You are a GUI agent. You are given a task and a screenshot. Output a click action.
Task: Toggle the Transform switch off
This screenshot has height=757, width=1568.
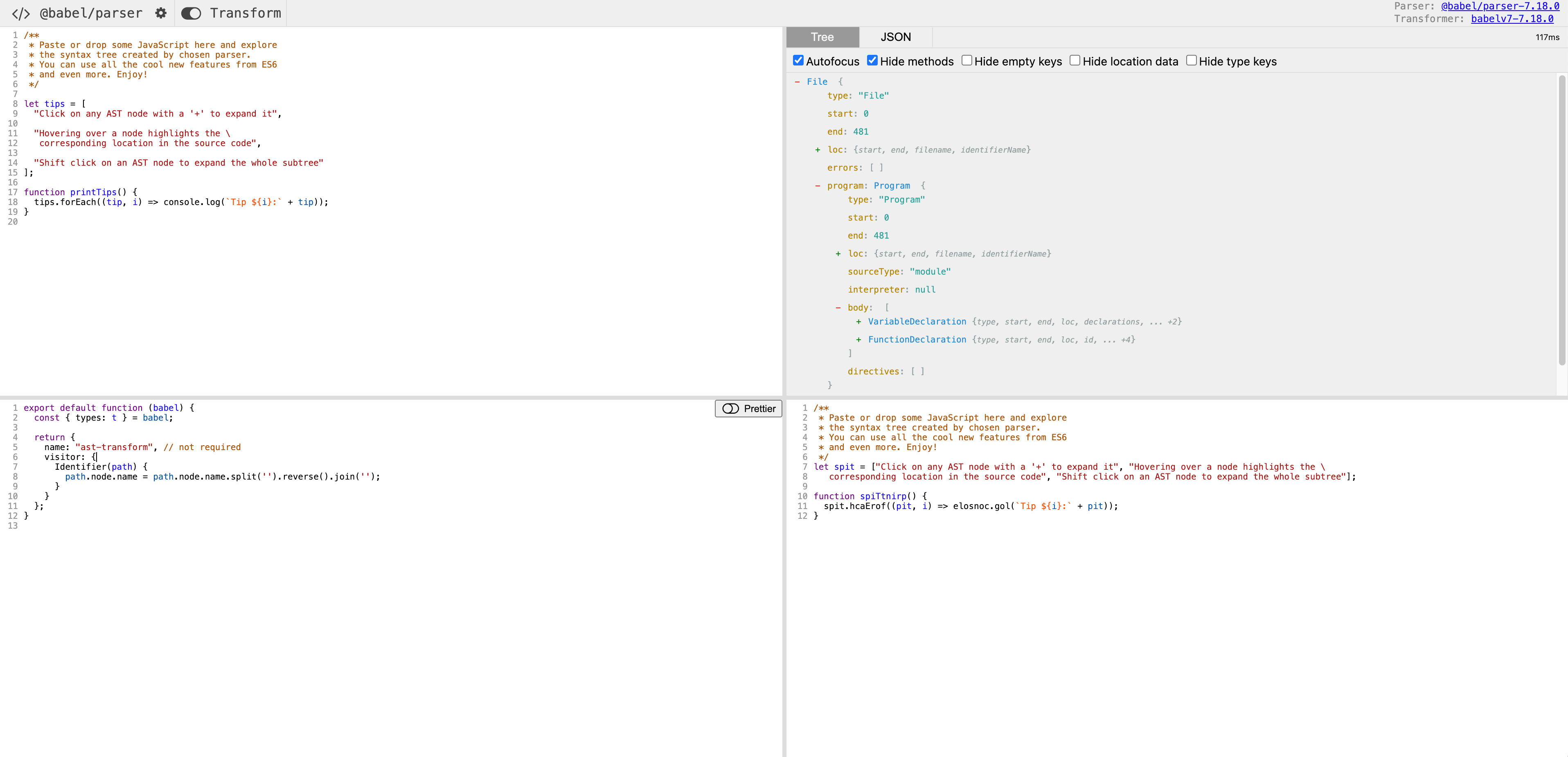(x=191, y=14)
